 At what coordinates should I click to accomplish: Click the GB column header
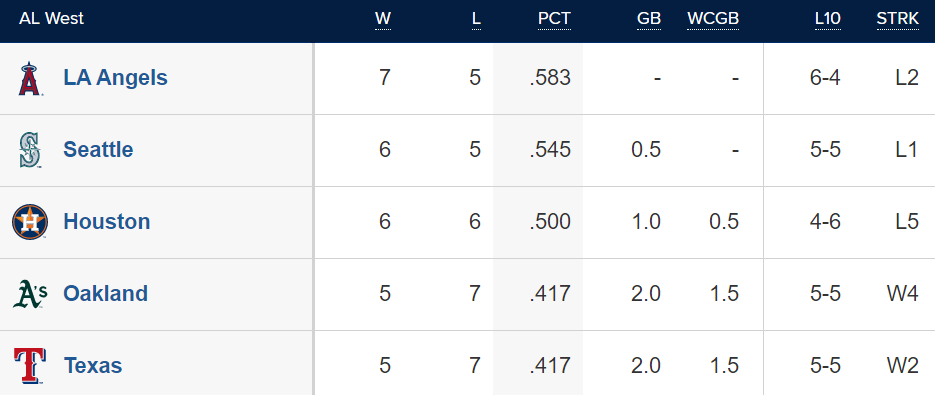[x=649, y=19]
